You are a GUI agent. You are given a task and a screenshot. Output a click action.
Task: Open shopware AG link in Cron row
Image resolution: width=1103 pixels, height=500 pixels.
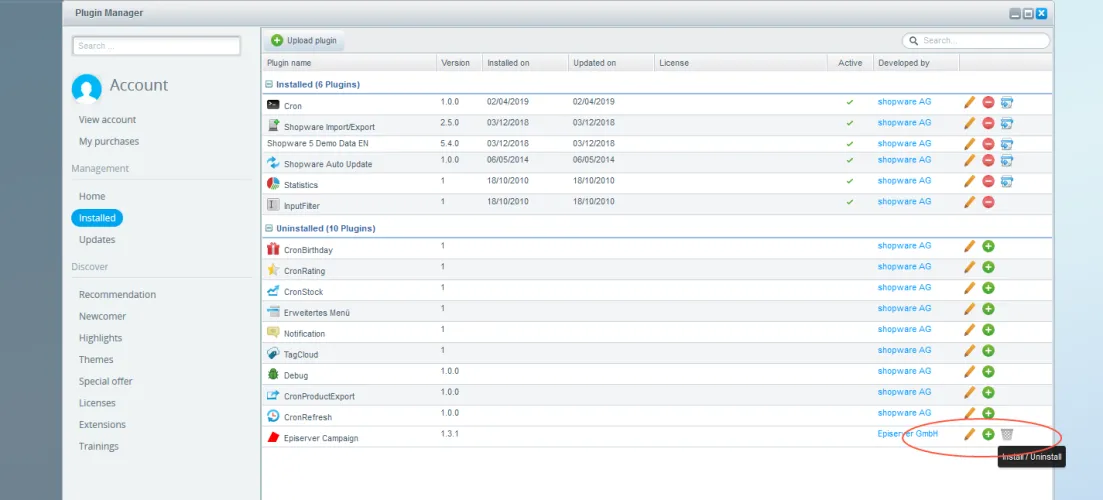[904, 102]
